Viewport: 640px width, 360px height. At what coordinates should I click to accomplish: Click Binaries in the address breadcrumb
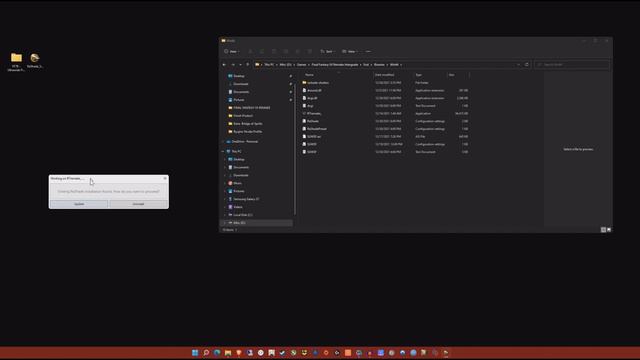(x=379, y=64)
